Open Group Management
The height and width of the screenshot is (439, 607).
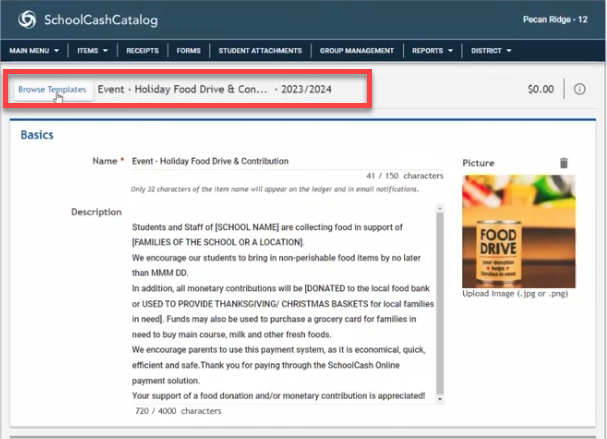click(357, 51)
